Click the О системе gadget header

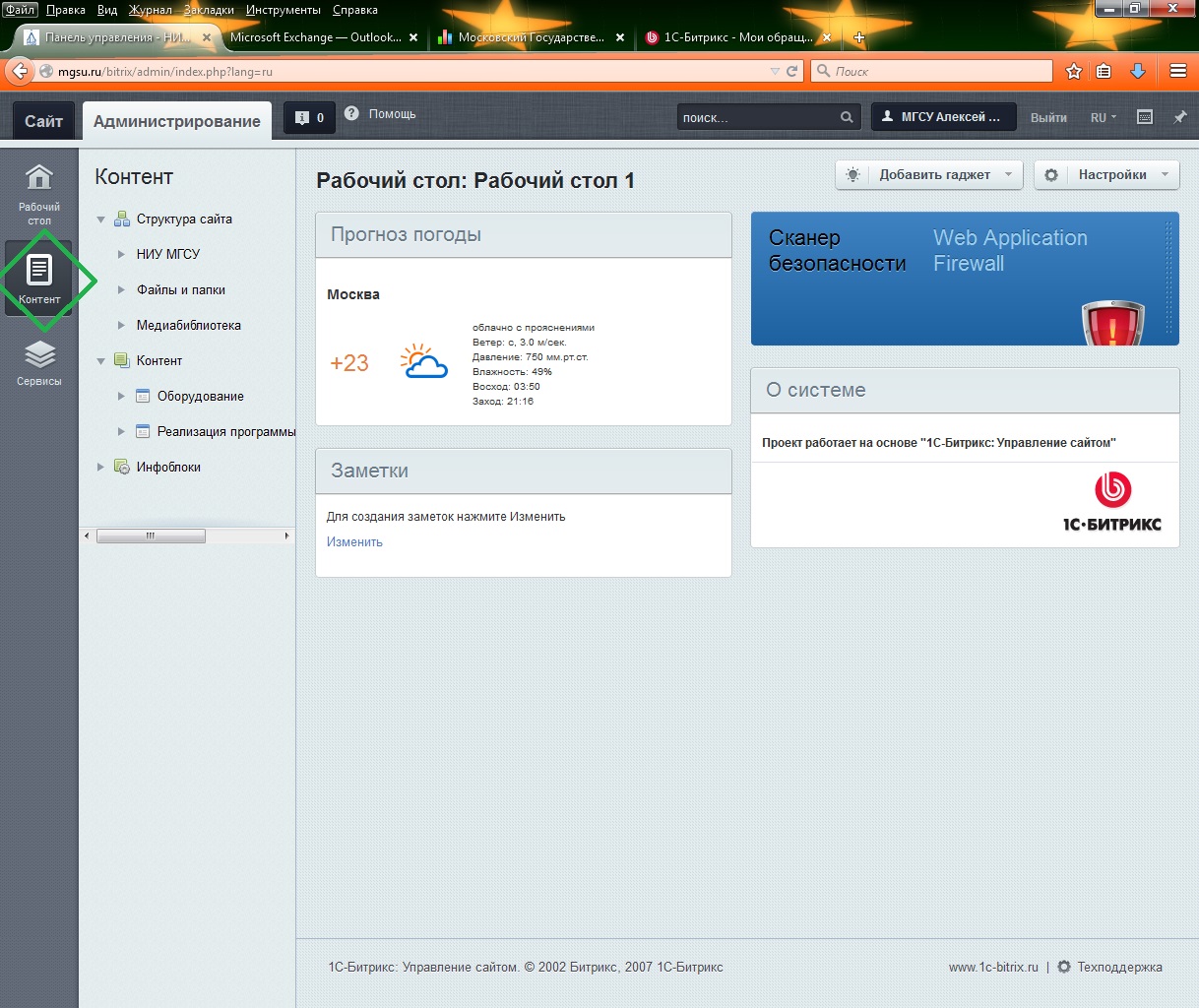[x=965, y=391]
